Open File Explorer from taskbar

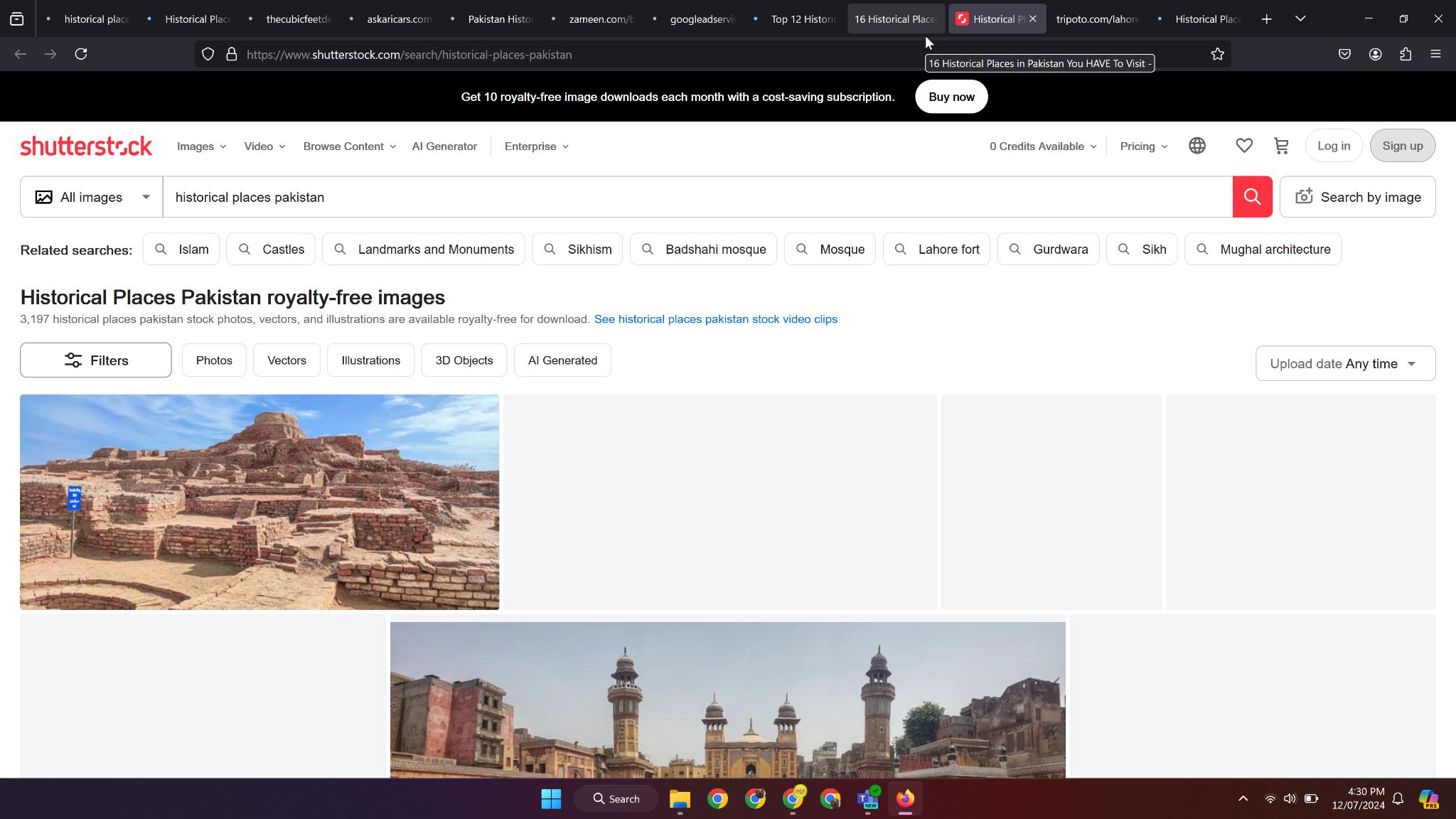pyautogui.click(x=680, y=799)
